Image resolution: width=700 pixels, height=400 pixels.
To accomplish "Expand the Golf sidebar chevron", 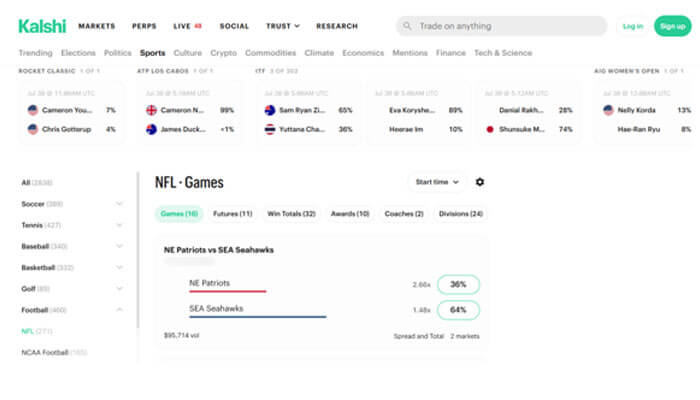I will [x=119, y=288].
